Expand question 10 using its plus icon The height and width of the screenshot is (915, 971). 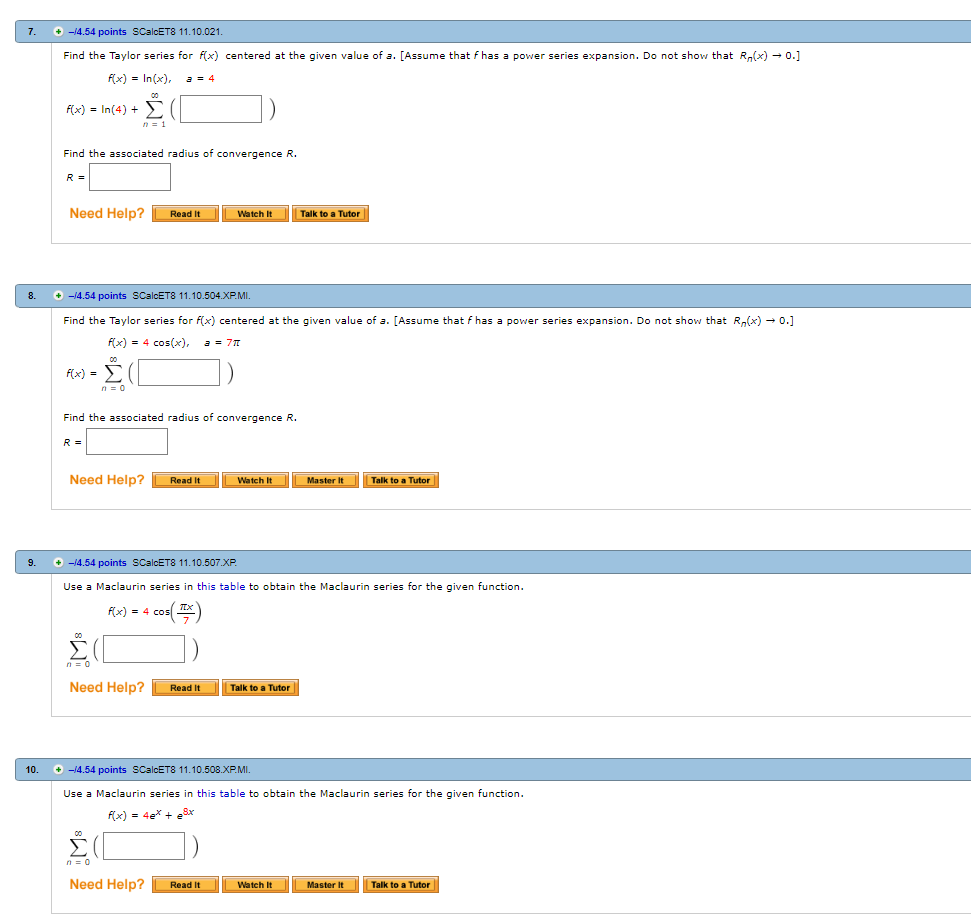pyautogui.click(x=56, y=769)
